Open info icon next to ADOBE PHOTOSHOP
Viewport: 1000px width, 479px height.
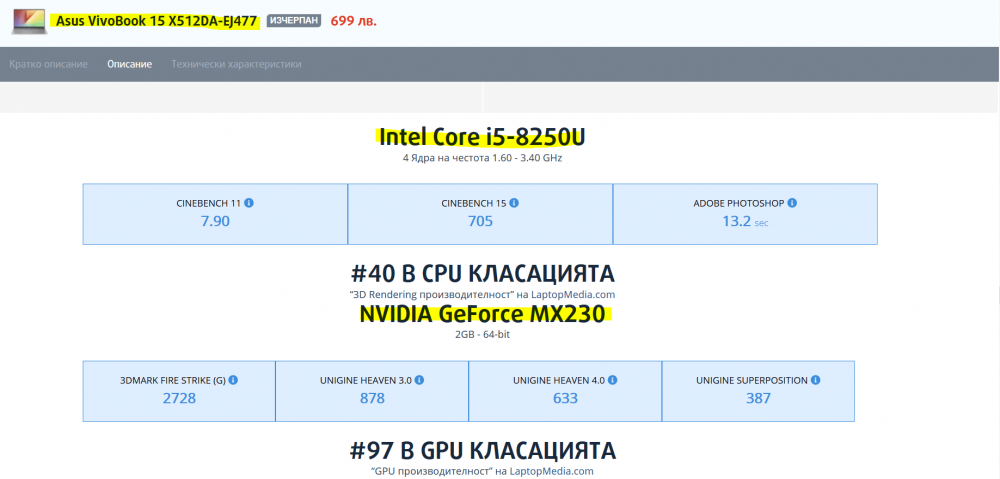tap(792, 203)
